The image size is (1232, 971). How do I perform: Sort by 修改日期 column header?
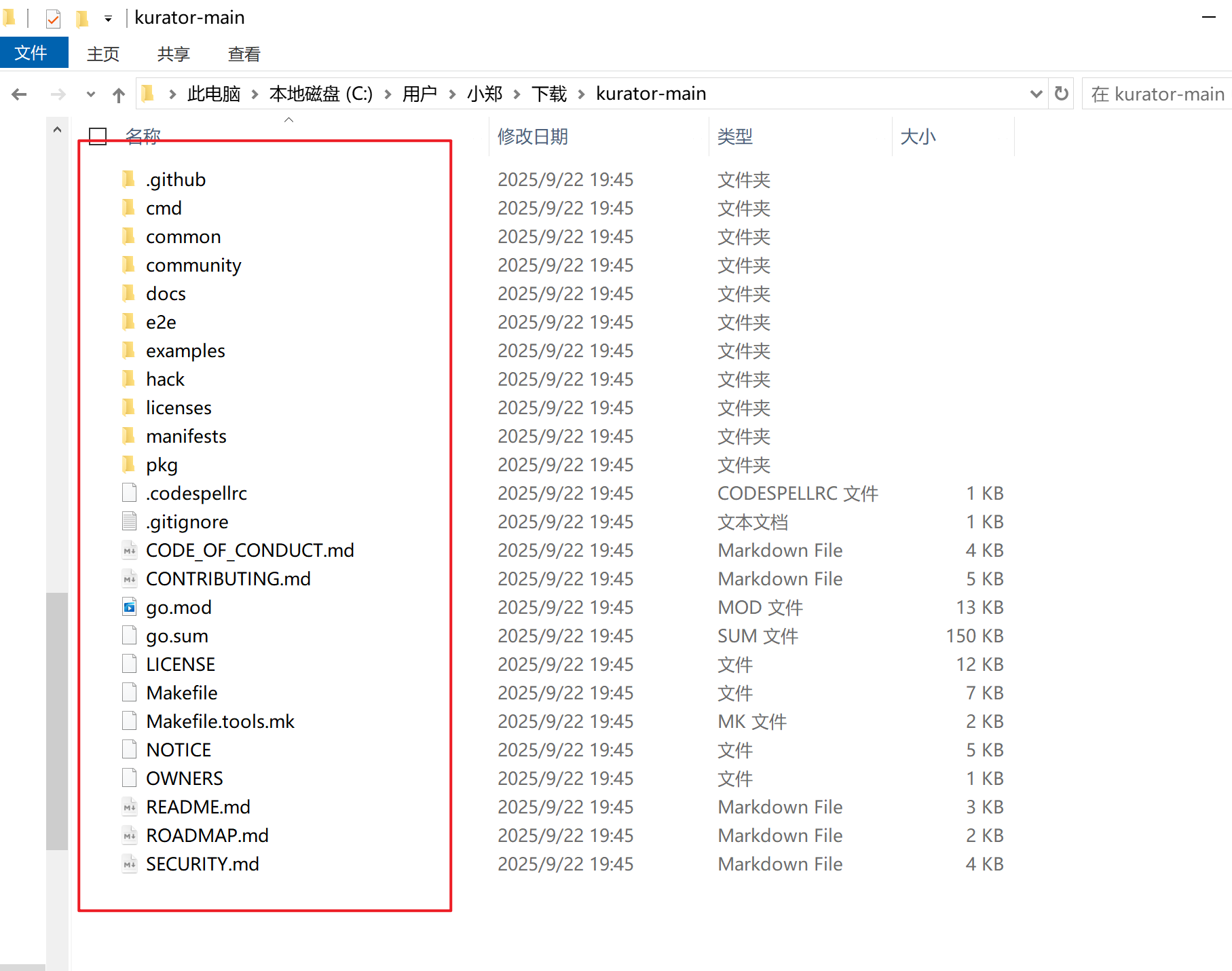point(533,136)
